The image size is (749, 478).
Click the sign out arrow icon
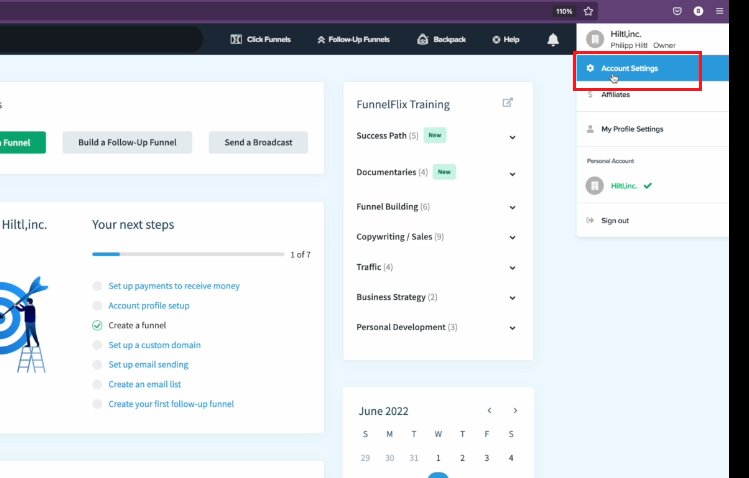(x=590, y=220)
